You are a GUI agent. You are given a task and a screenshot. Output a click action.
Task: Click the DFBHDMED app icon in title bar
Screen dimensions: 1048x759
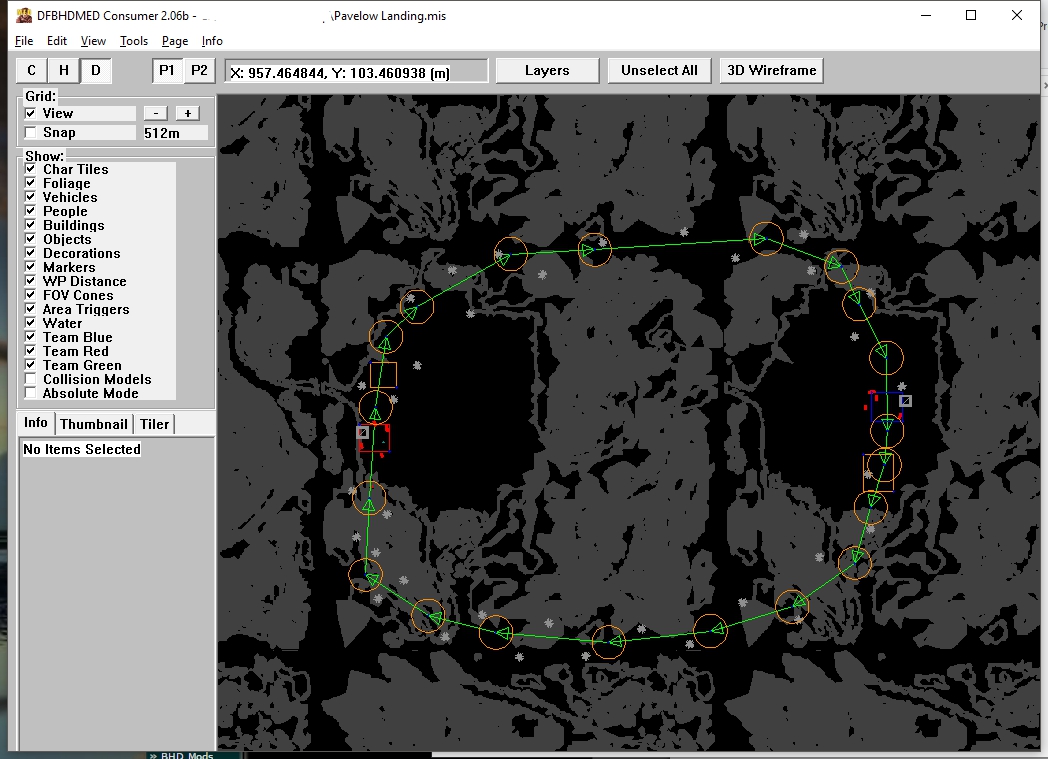(x=24, y=15)
